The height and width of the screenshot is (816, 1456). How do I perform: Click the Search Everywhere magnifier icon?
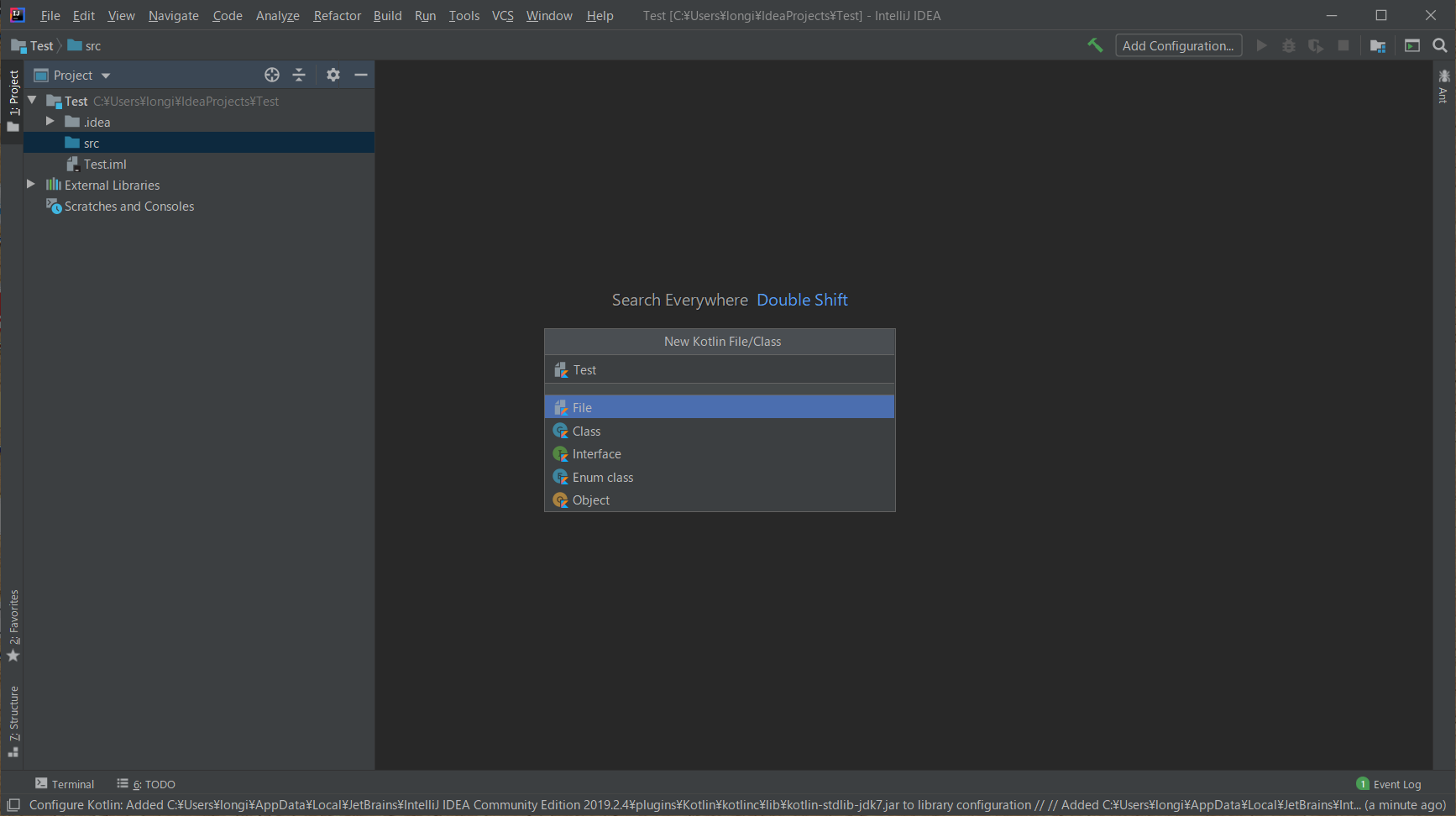[x=1440, y=45]
